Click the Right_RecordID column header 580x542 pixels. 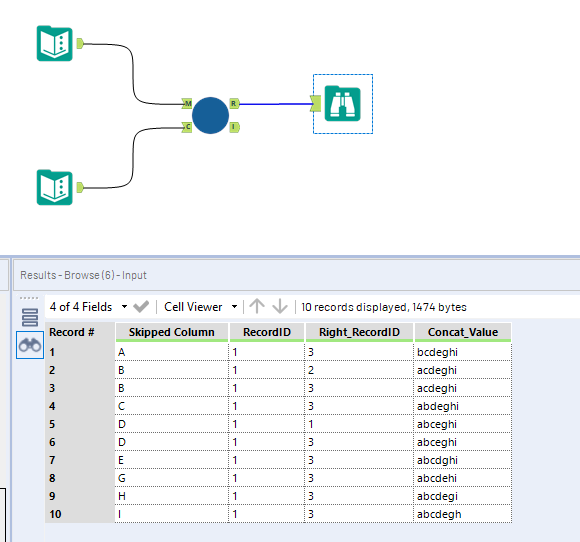point(359,332)
